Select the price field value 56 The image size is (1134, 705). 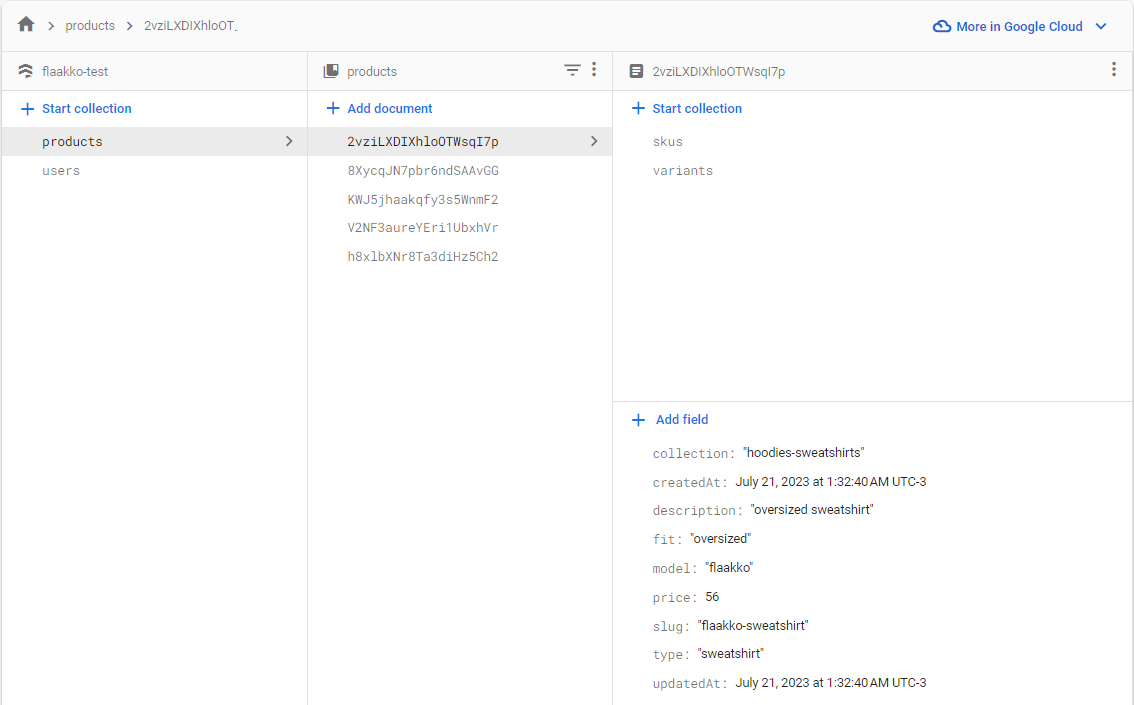tap(712, 596)
